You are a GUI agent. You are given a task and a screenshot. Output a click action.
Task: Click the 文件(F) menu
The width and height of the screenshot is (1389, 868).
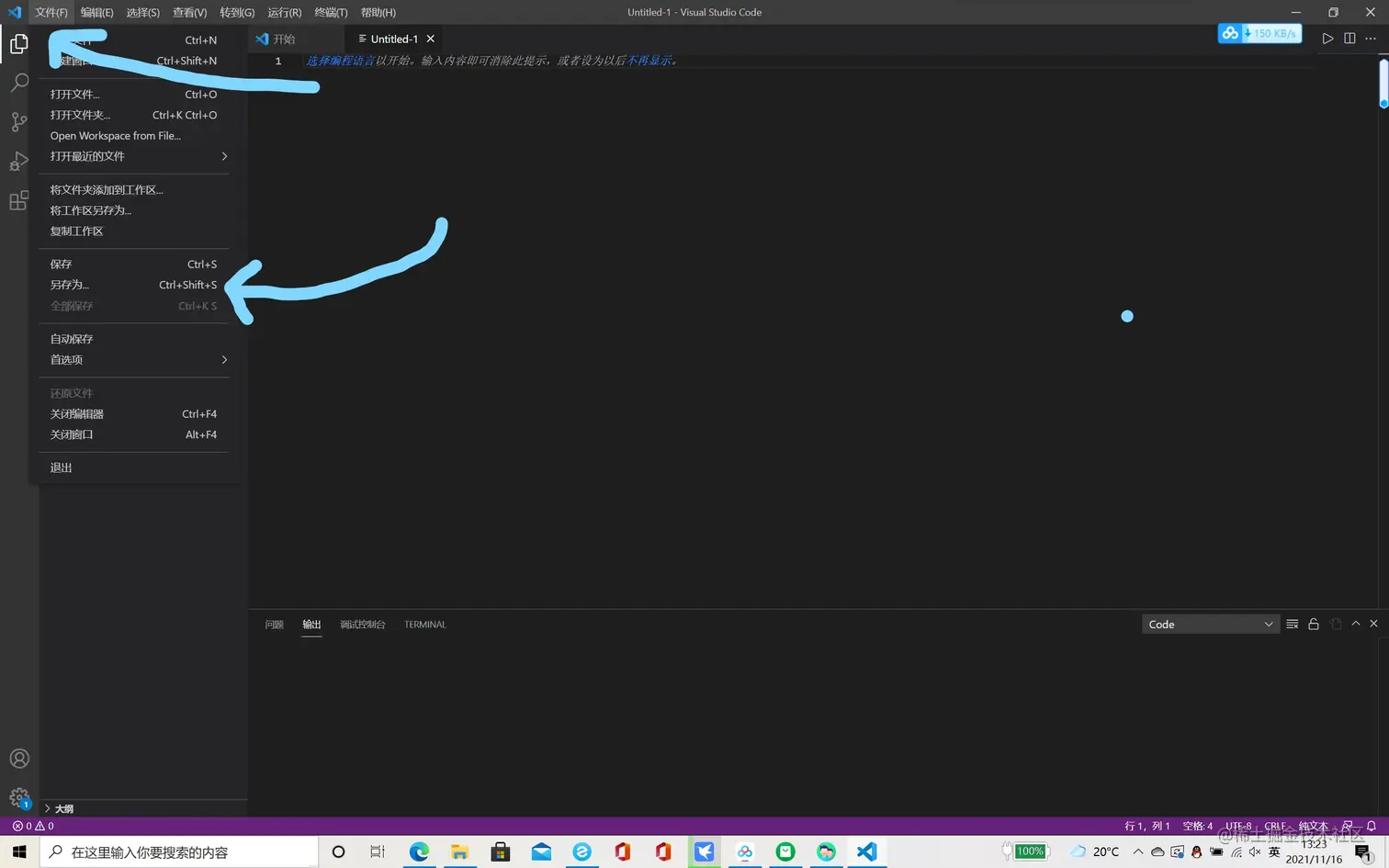[51, 12]
